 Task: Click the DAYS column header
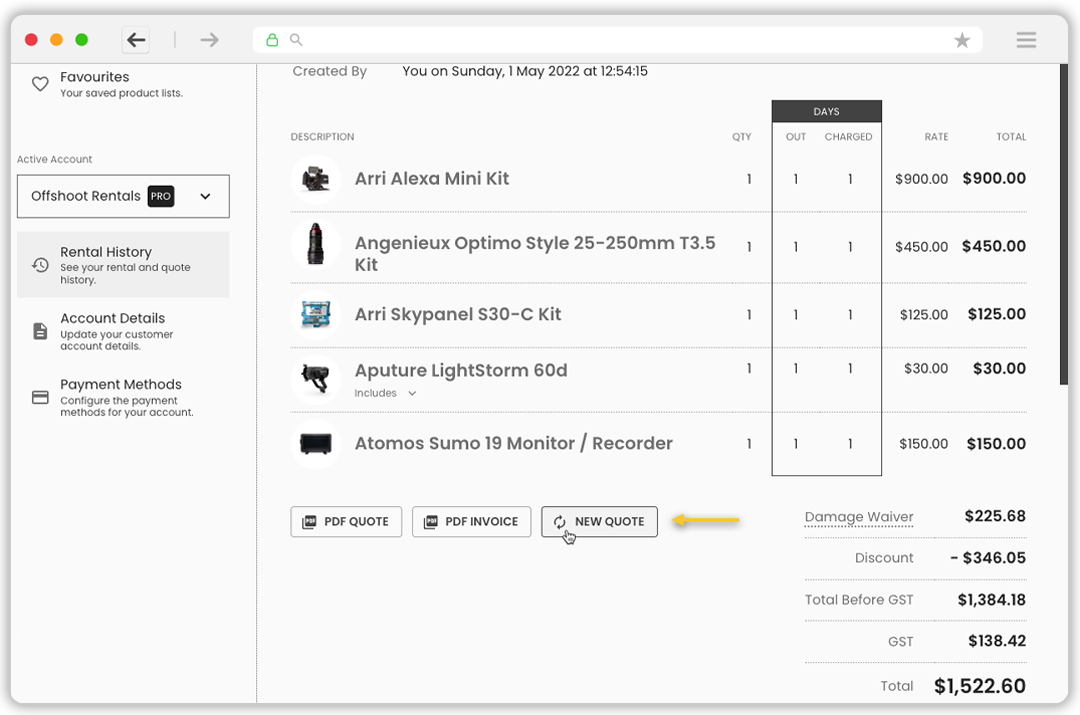pos(827,112)
